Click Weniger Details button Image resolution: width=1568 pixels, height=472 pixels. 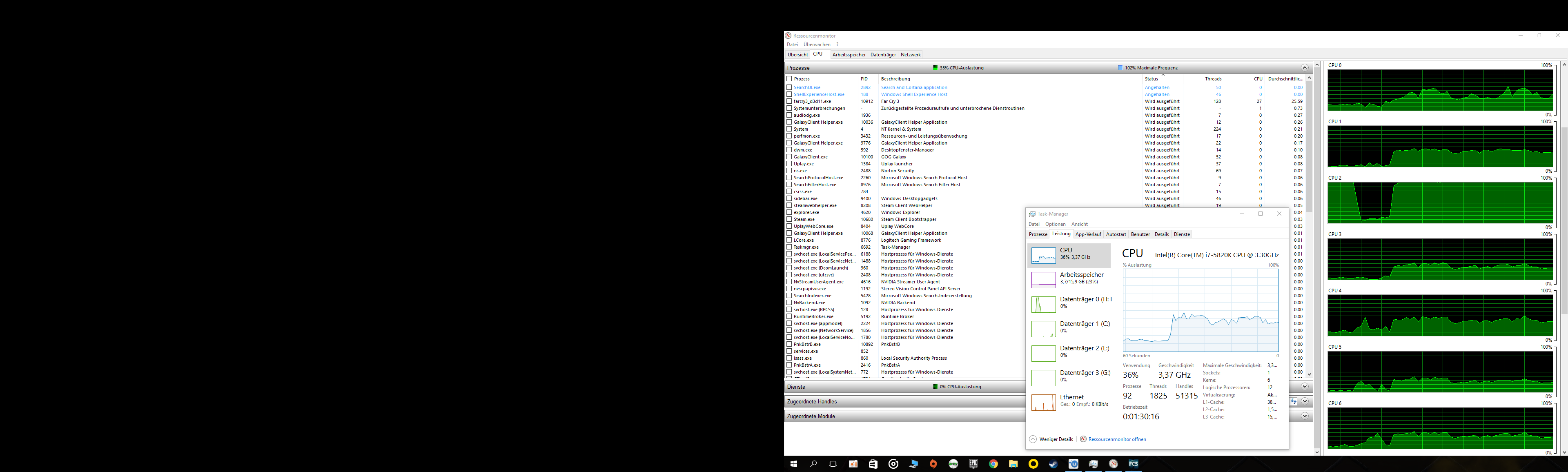coord(1056,439)
